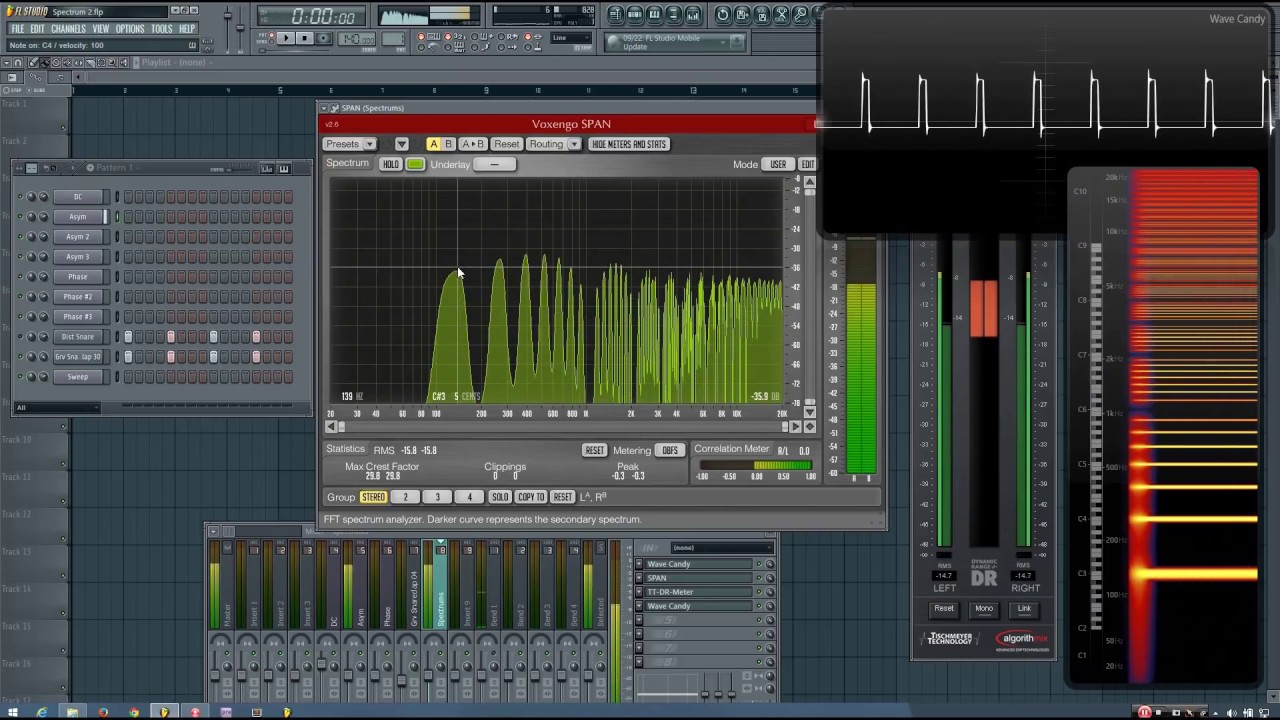
Task: Mute the Sweep channel via its green LED
Action: (20, 377)
